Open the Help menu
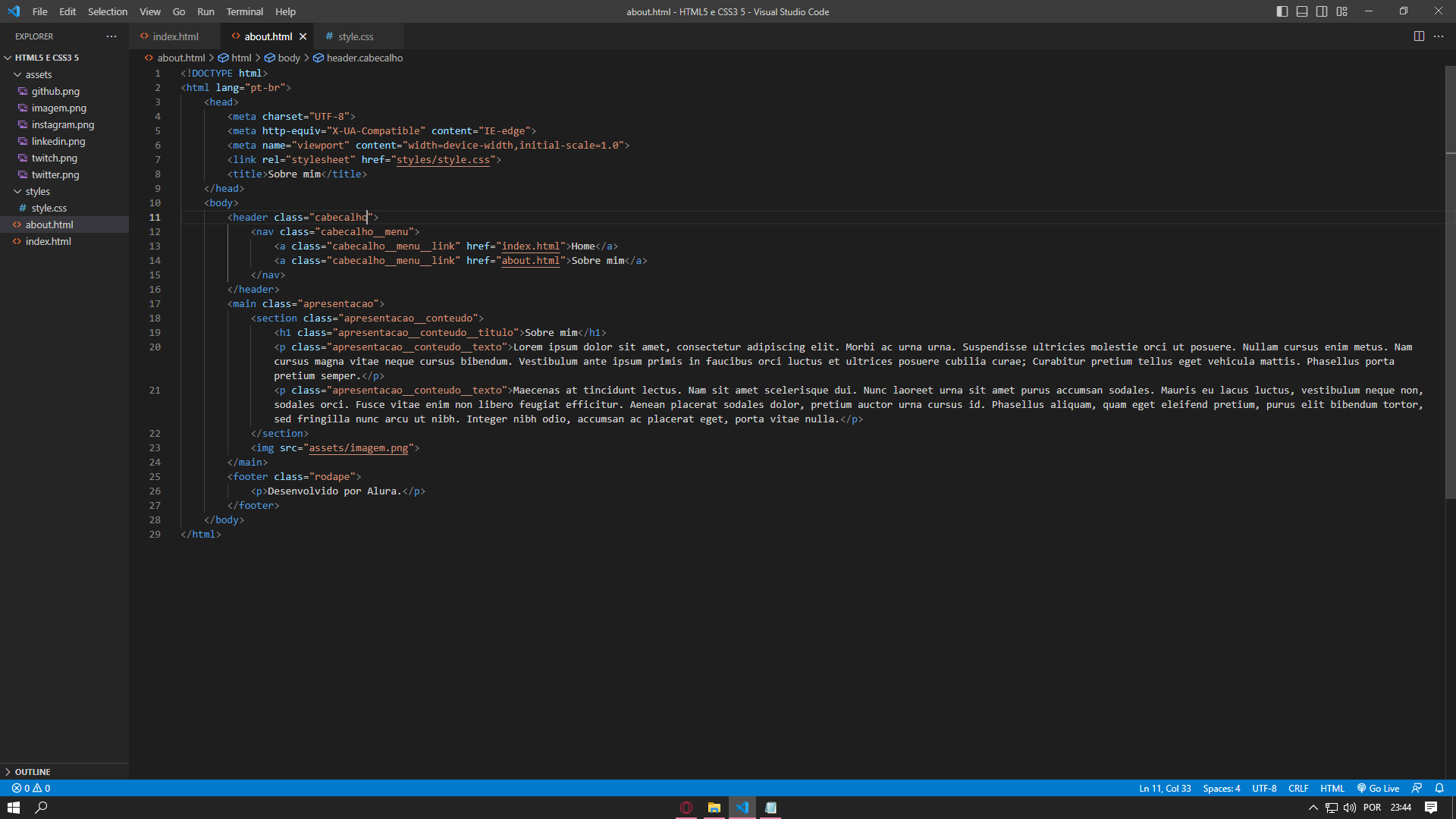 pyautogui.click(x=285, y=11)
